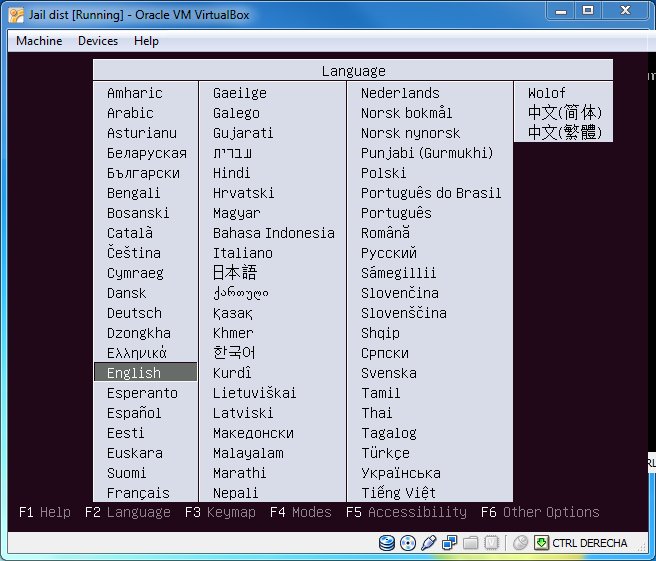Pick 한국어 language
656x561 pixels.
[234, 353]
